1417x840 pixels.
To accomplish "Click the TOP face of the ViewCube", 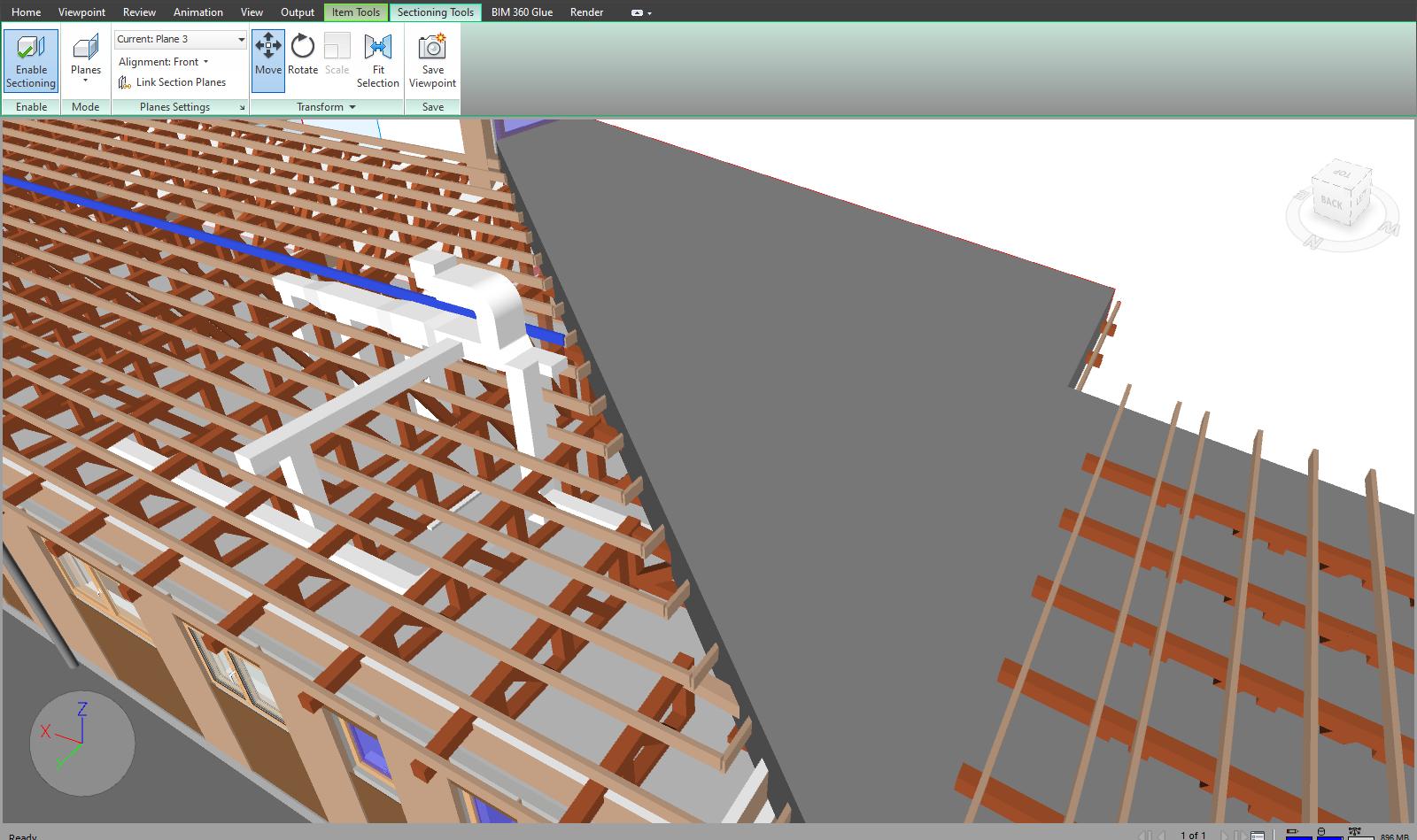I will [x=1342, y=173].
